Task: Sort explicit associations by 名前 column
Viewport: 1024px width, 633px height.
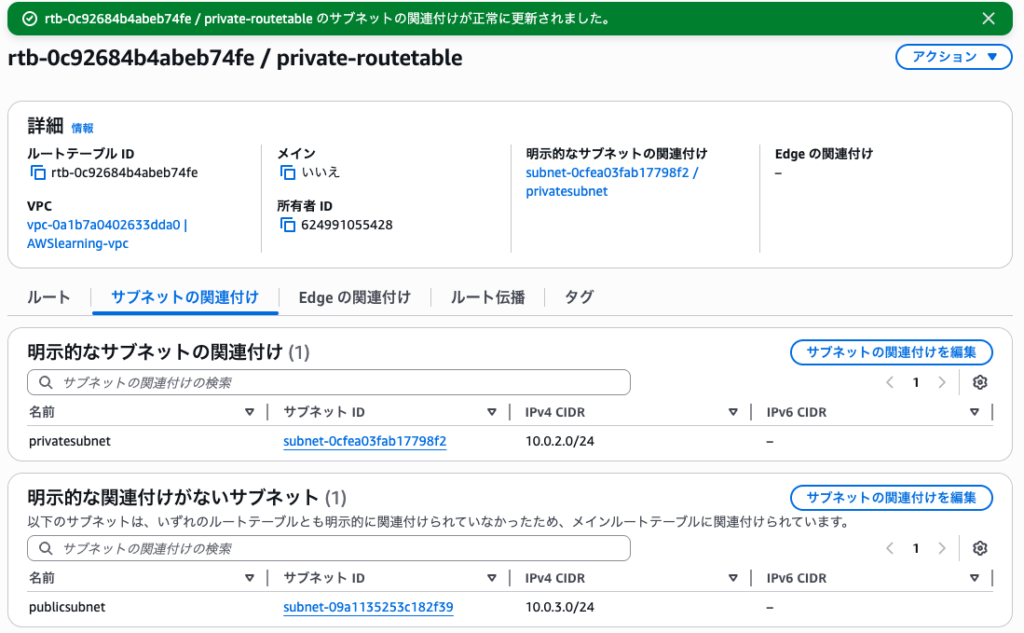Action: (x=249, y=412)
